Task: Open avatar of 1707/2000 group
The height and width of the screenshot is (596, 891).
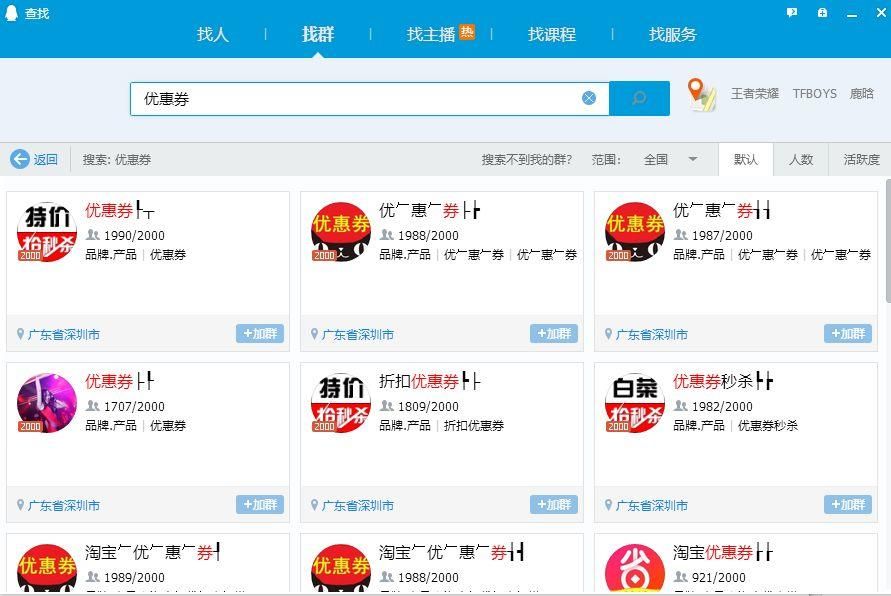Action: pos(47,403)
